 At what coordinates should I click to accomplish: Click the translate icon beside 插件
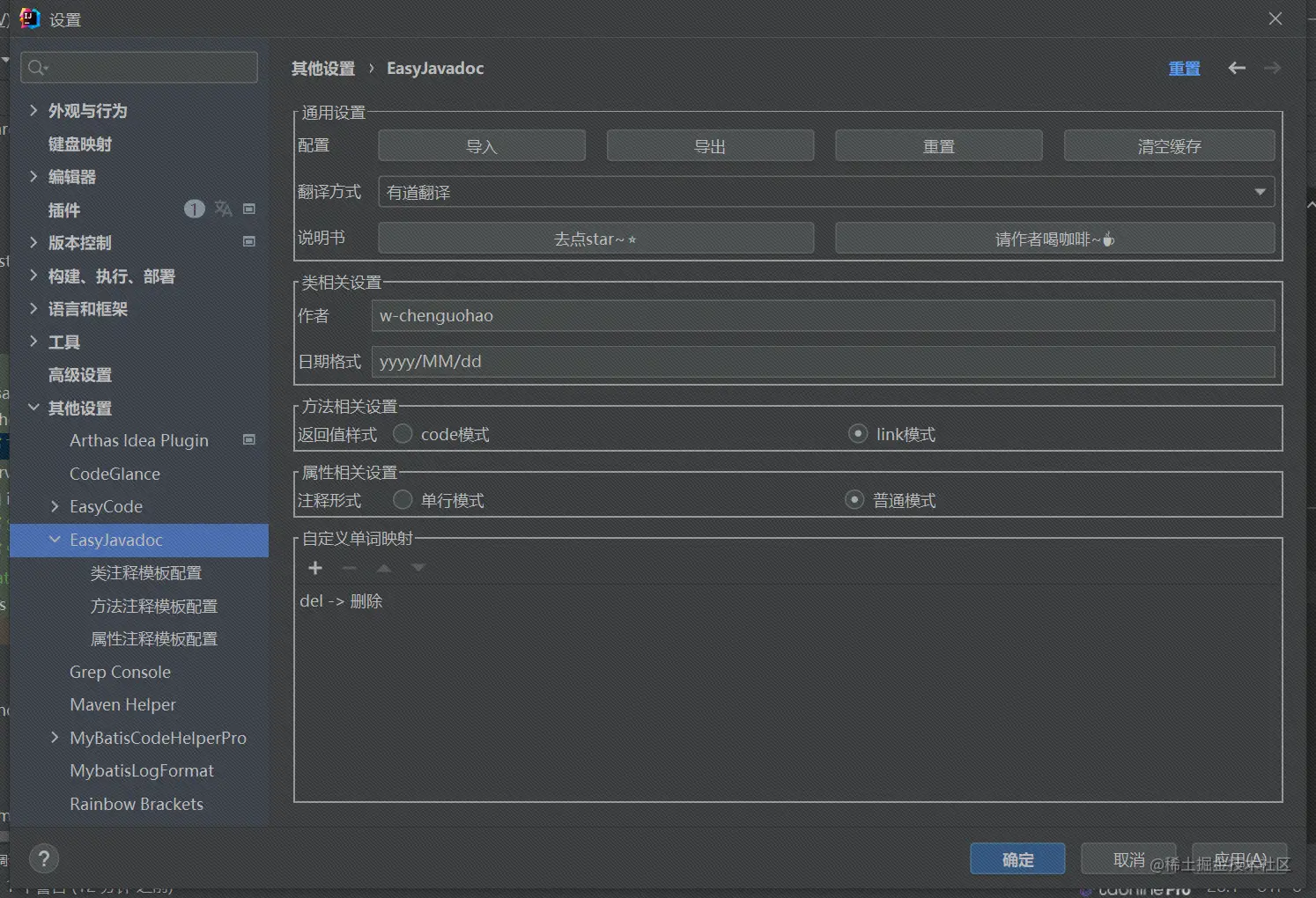(x=224, y=209)
